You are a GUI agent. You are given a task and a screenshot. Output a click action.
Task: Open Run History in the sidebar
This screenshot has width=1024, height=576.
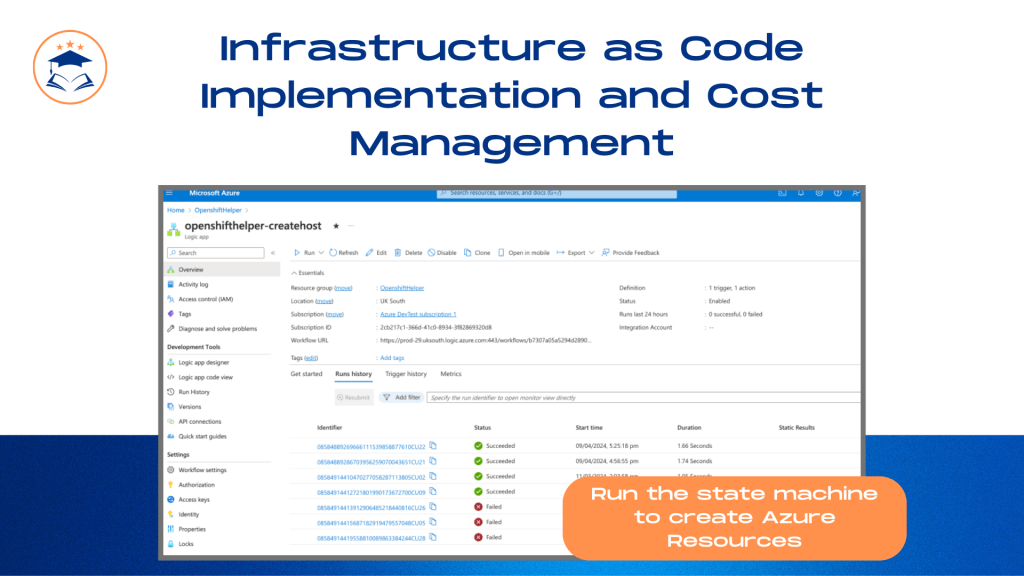click(x=194, y=392)
